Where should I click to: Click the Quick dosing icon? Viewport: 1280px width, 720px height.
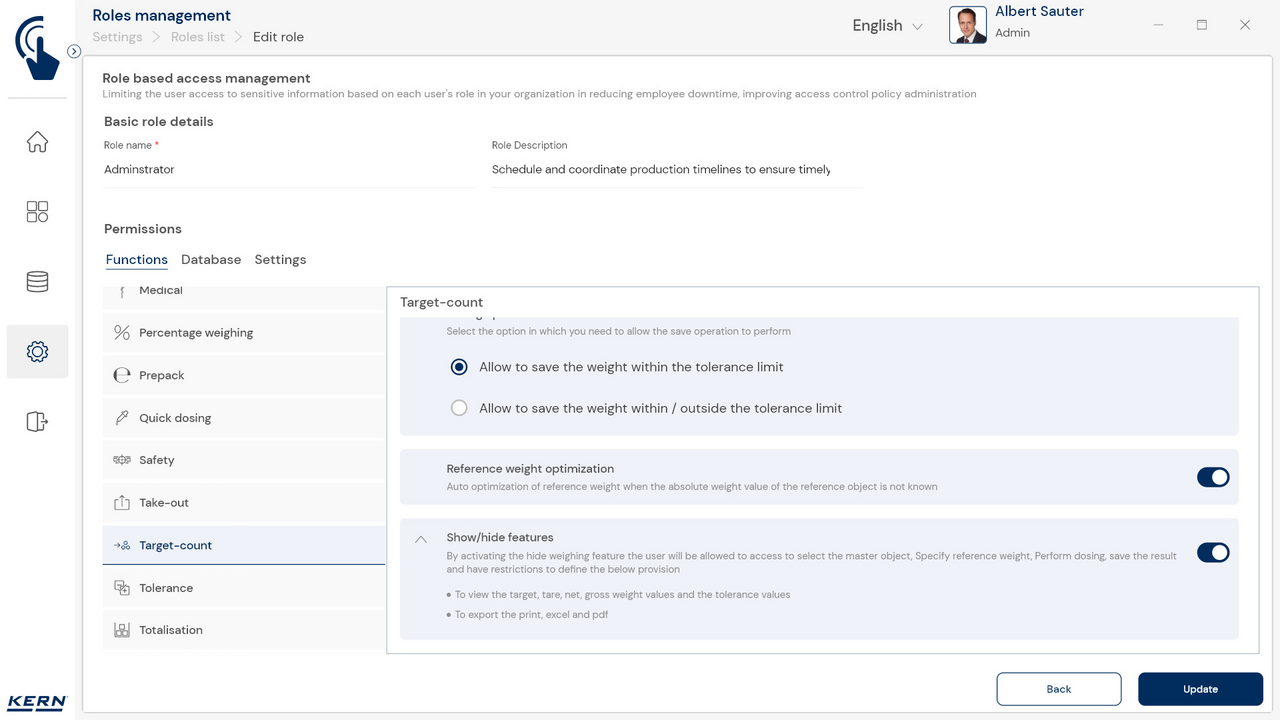[x=122, y=418]
